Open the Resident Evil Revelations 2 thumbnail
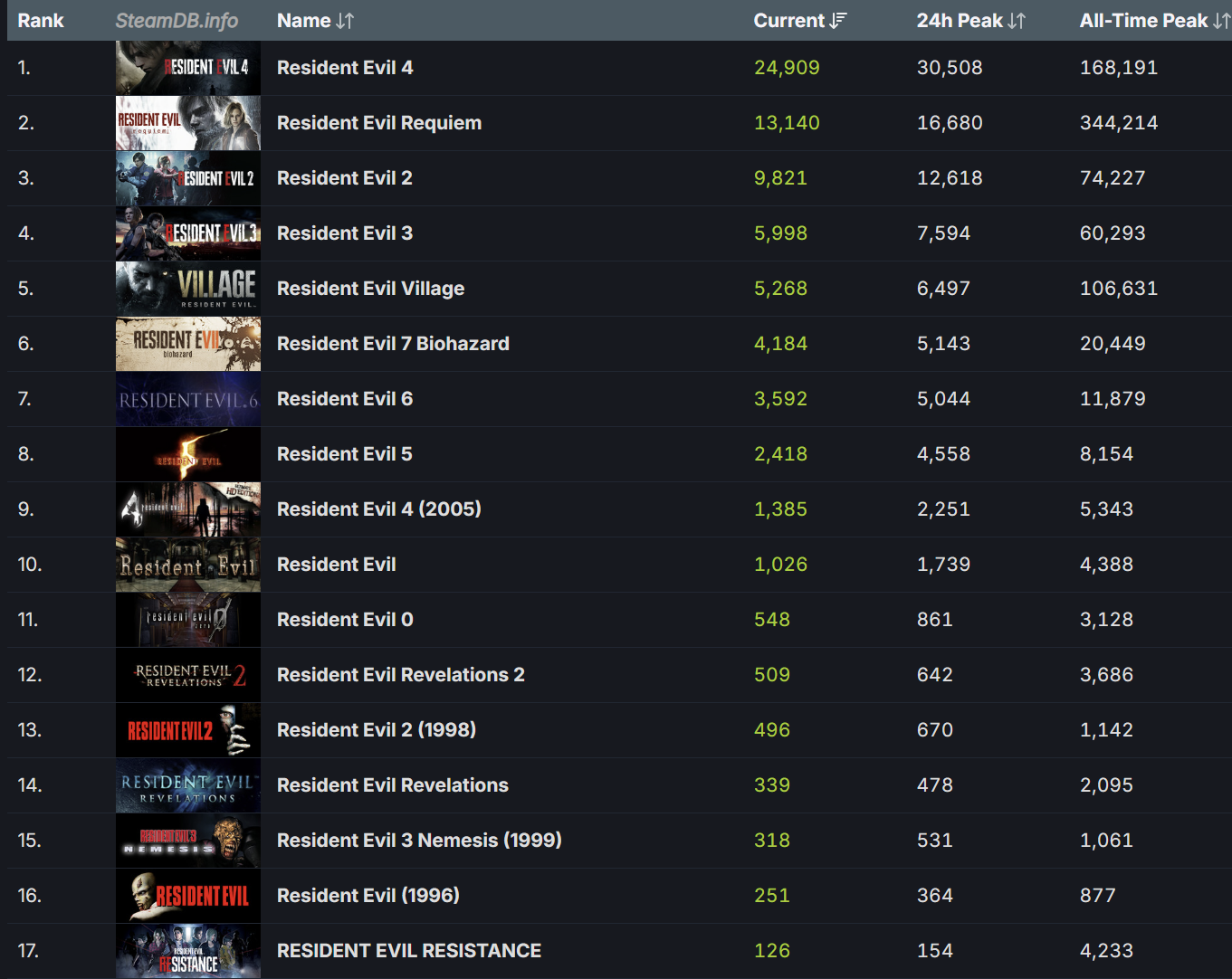 coord(188,675)
